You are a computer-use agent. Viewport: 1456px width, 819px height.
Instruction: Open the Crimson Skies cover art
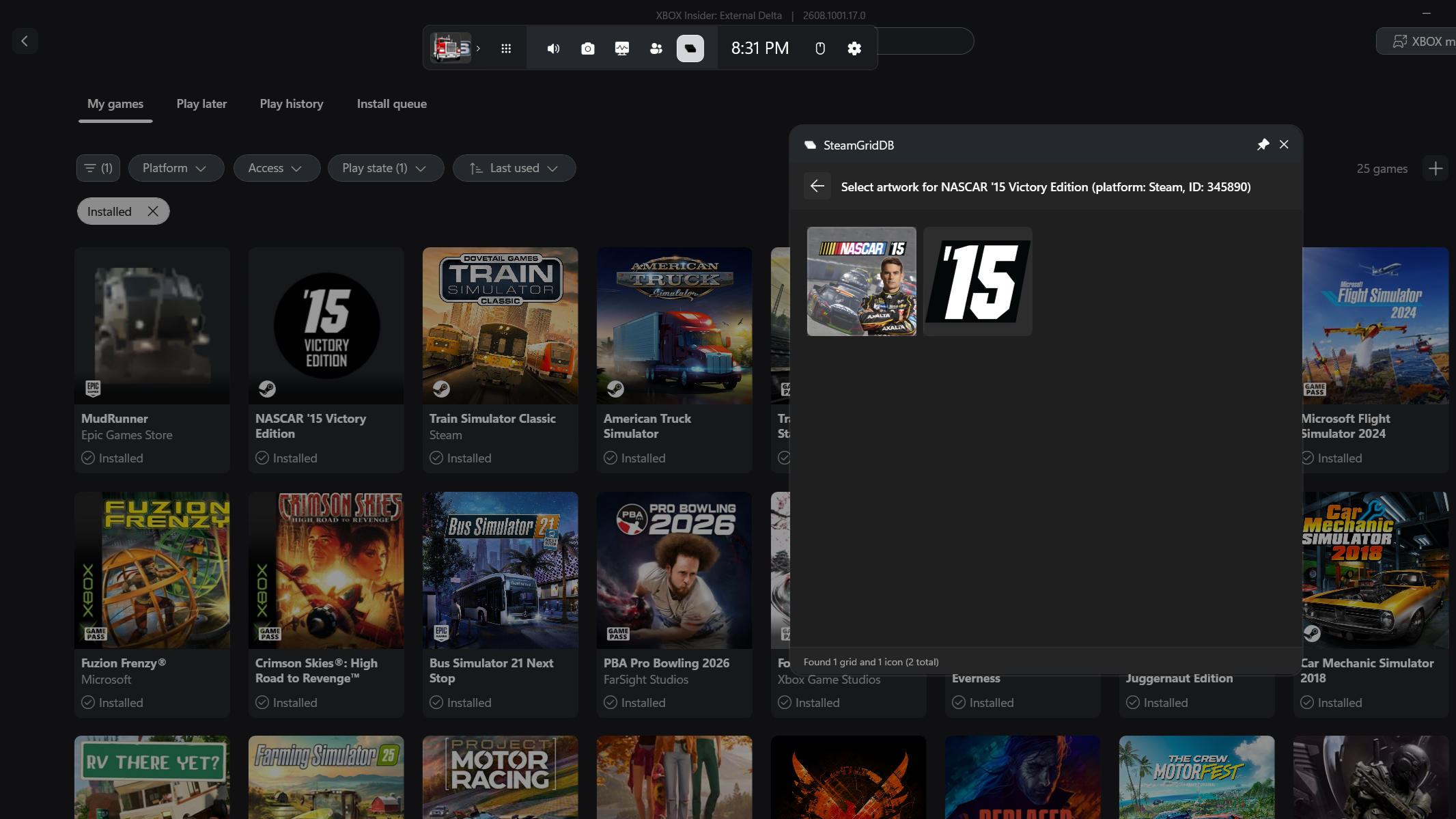[326, 570]
